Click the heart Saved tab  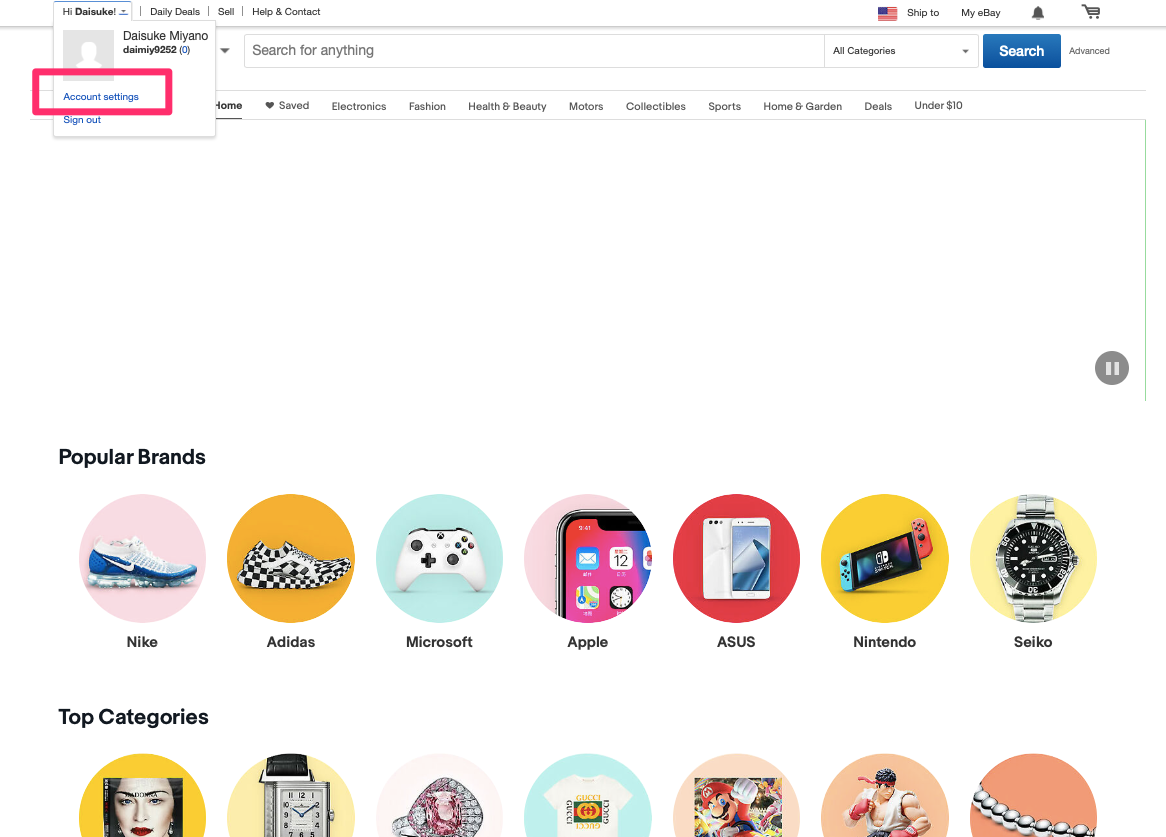point(287,106)
